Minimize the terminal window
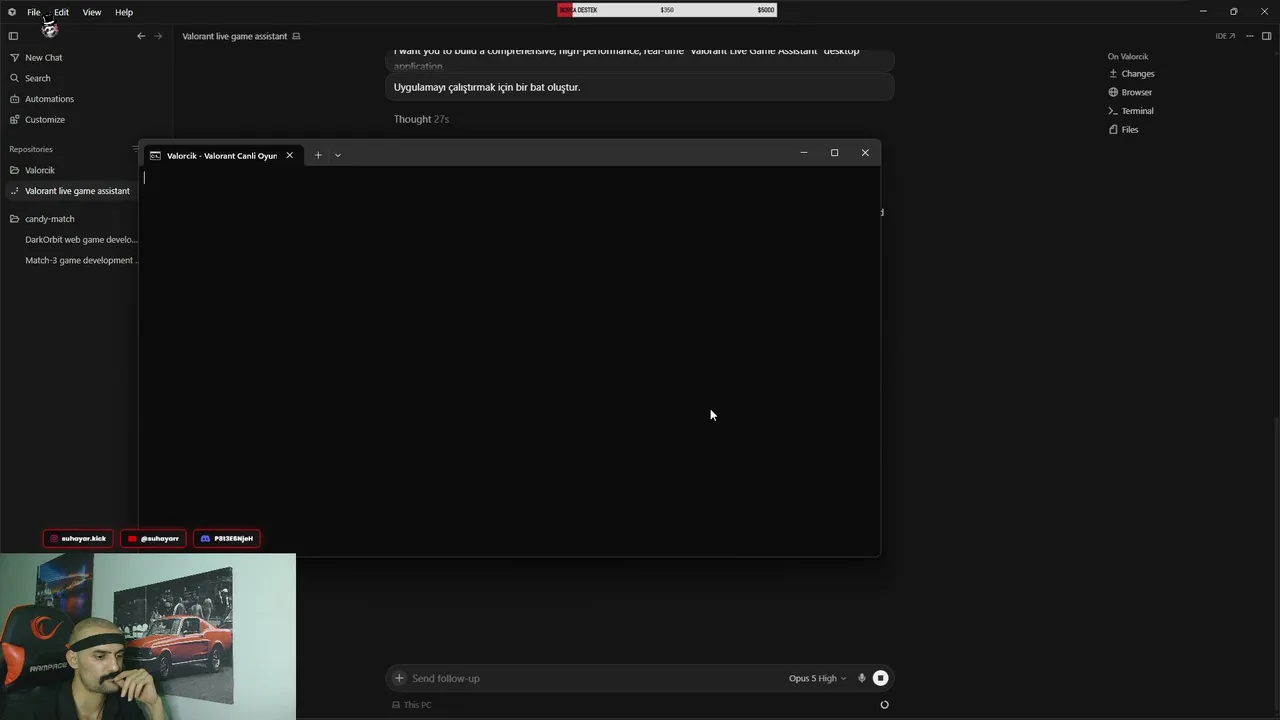 (x=804, y=153)
